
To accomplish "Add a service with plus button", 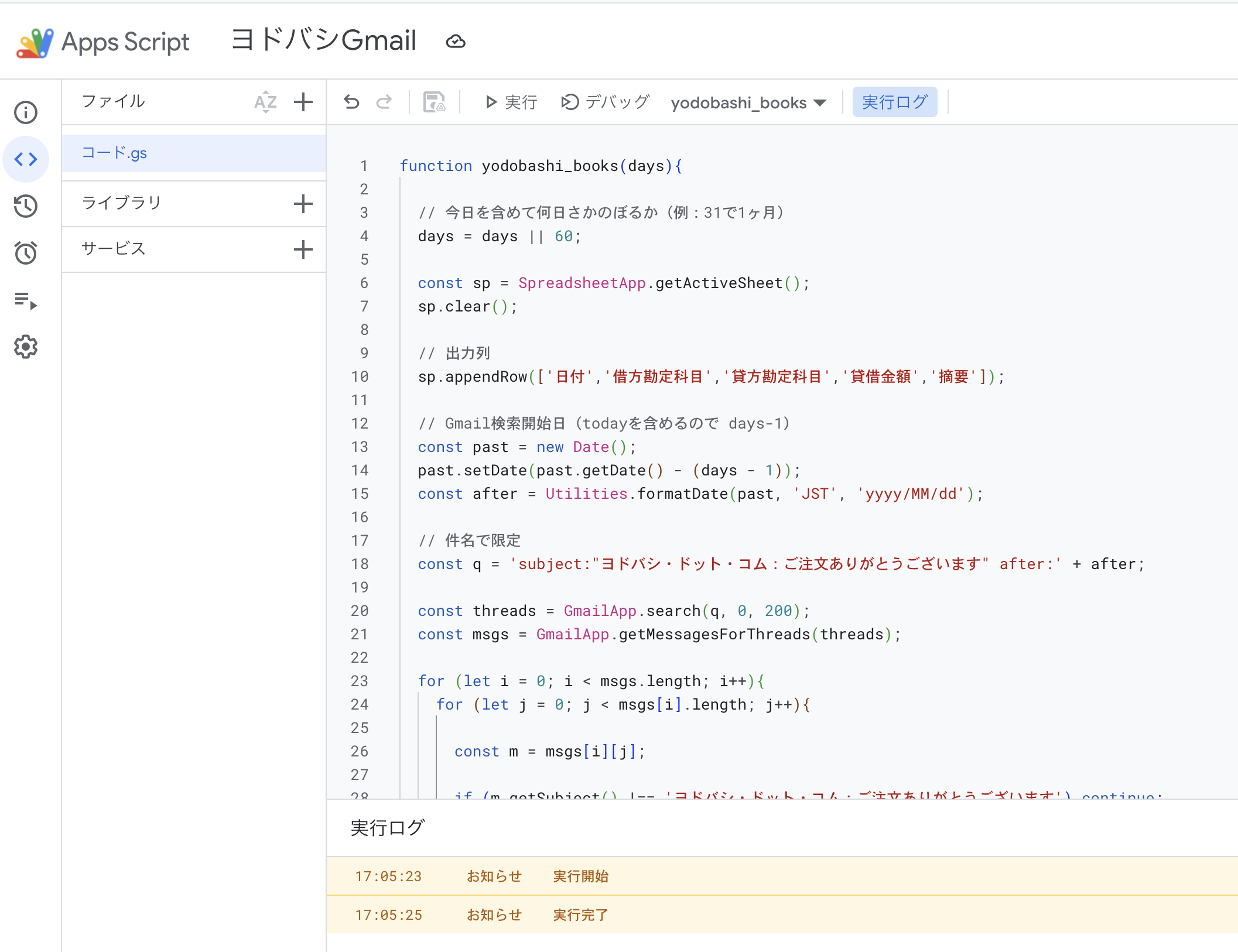I will 303,249.
